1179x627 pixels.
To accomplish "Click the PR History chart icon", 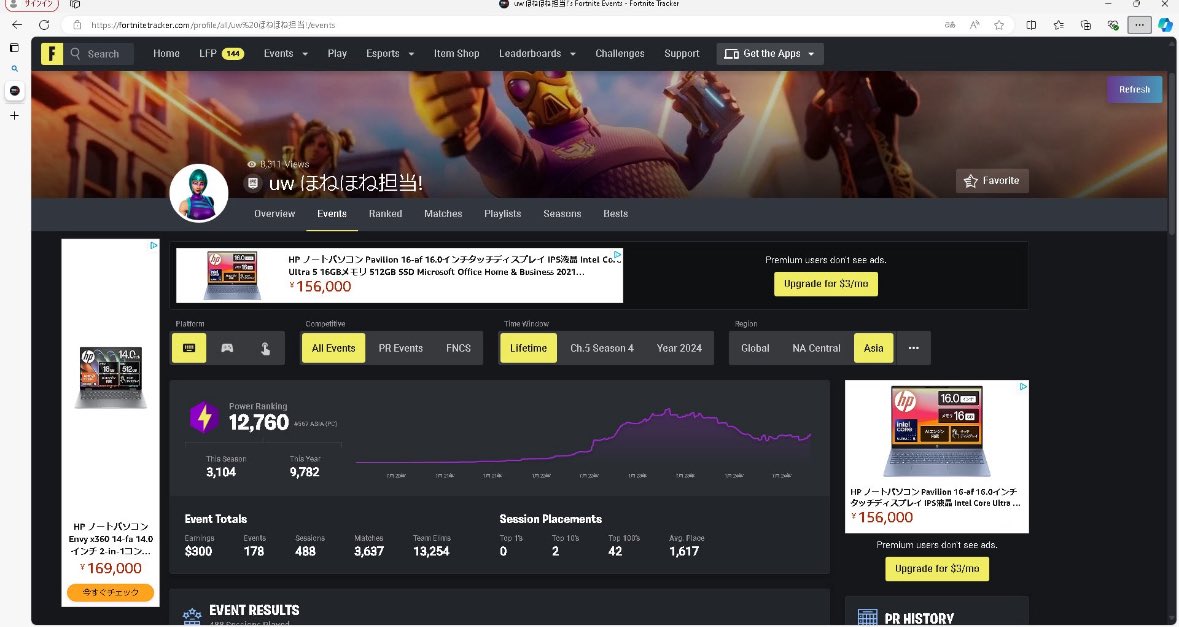I will tap(867, 618).
